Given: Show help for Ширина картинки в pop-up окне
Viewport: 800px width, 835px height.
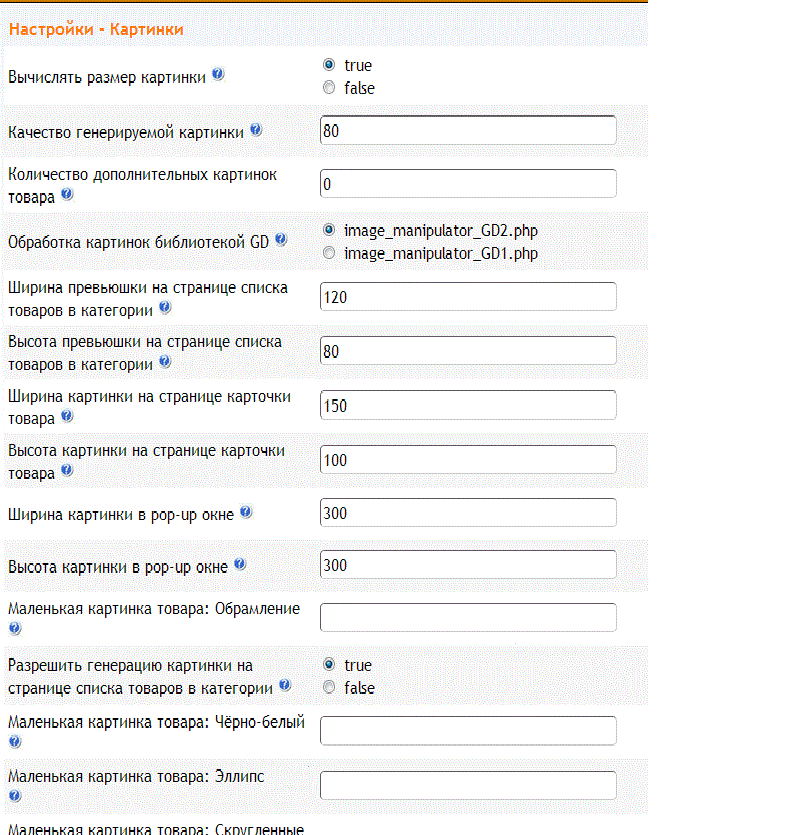Looking at the screenshot, I should 246,512.
